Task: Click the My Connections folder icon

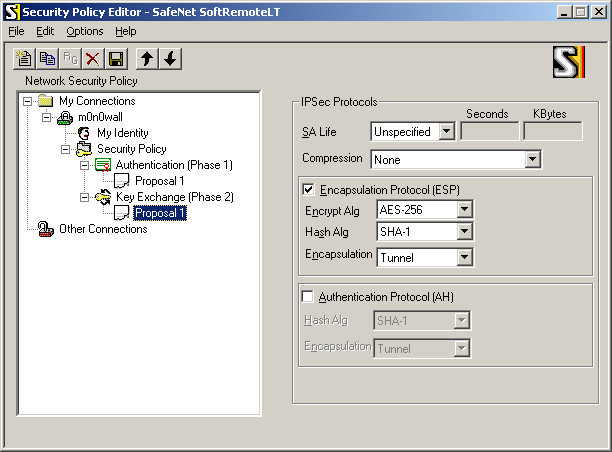Action: click(46, 101)
